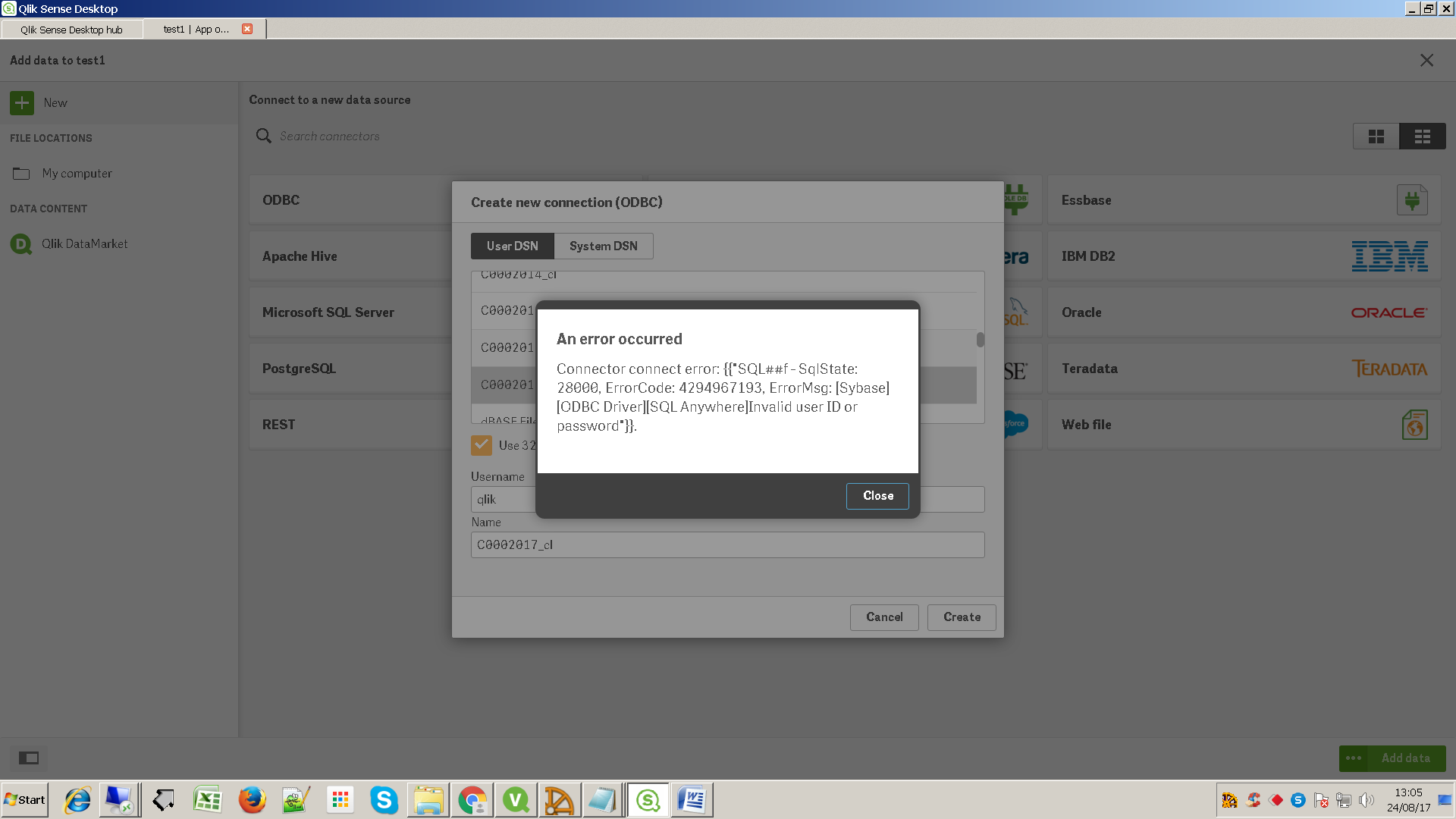Open the colored apps grid taskbar icon

(x=340, y=800)
